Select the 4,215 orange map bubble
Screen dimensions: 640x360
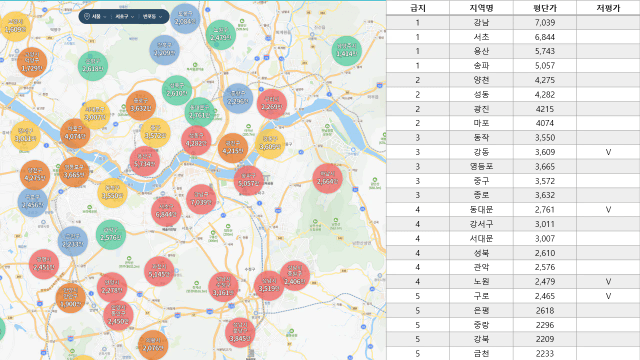pos(233,148)
